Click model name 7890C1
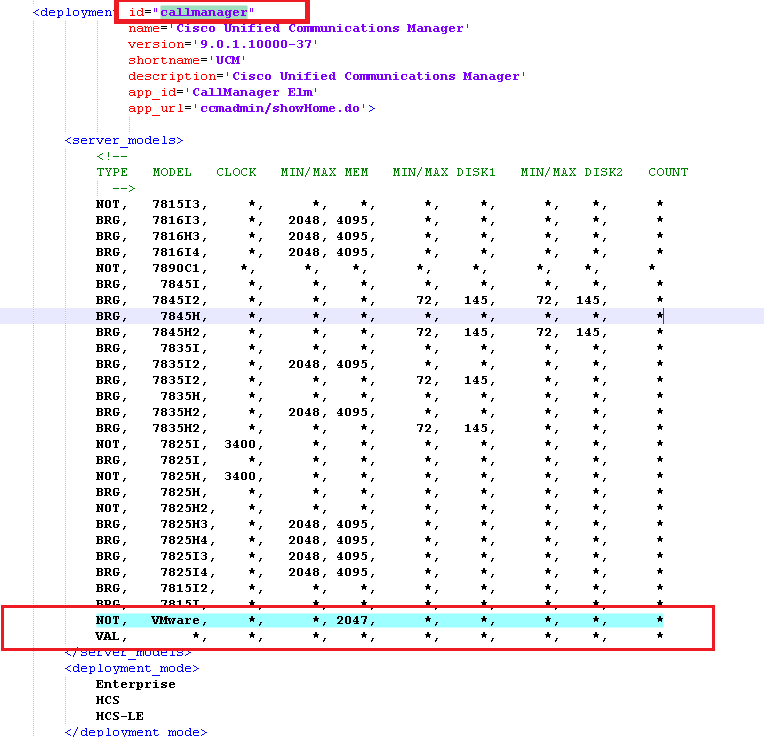This screenshot has height=740, width=764. [x=176, y=269]
